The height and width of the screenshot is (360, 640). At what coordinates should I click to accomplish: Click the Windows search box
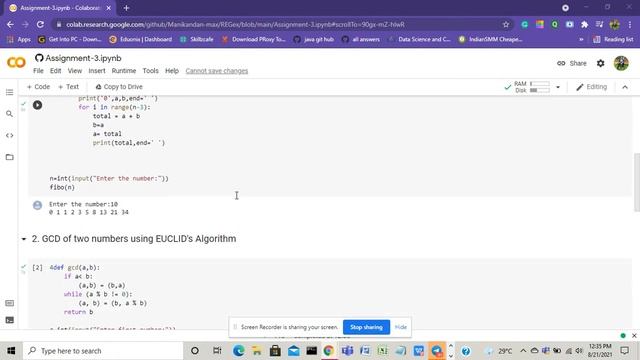[x=103, y=351]
